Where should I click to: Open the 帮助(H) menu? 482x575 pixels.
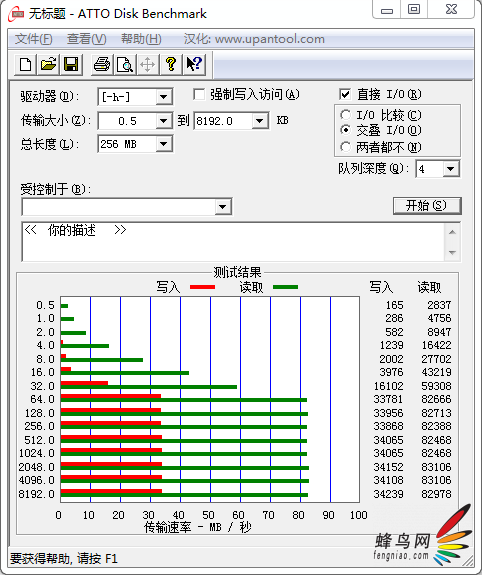[141, 39]
